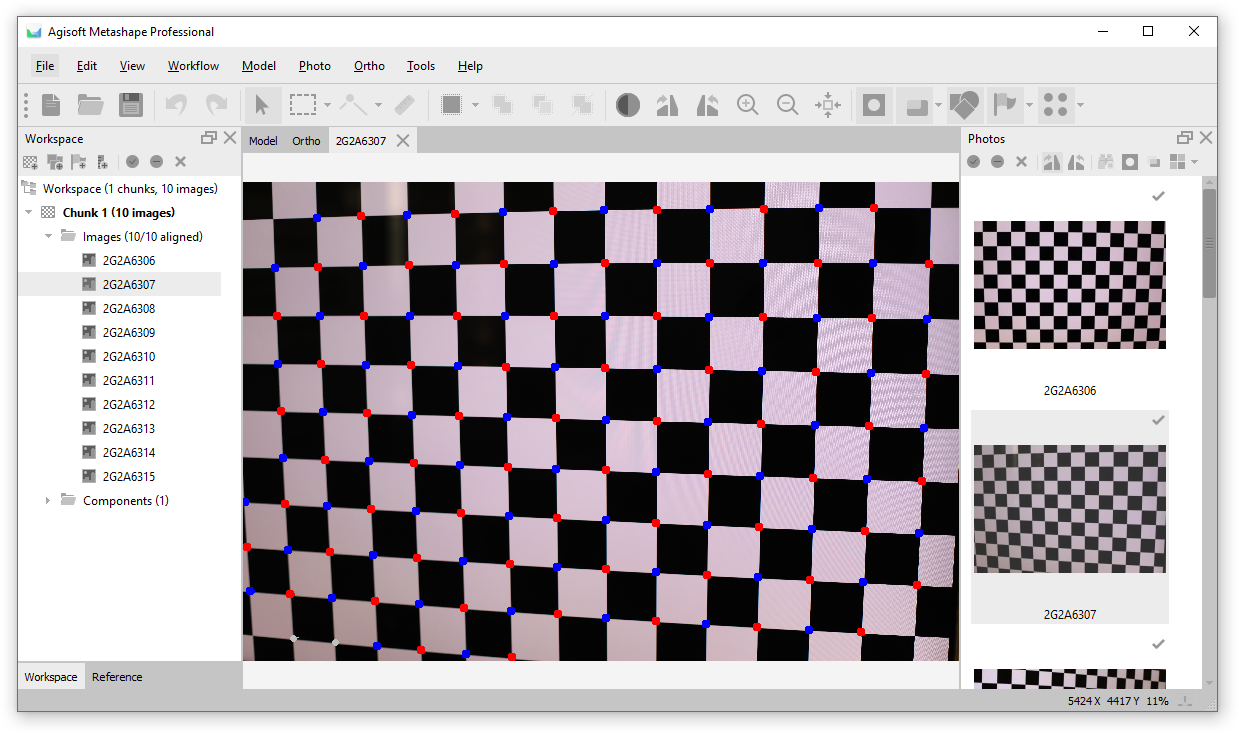Zoom out of the photo view
This screenshot has width=1239, height=734.
click(788, 104)
